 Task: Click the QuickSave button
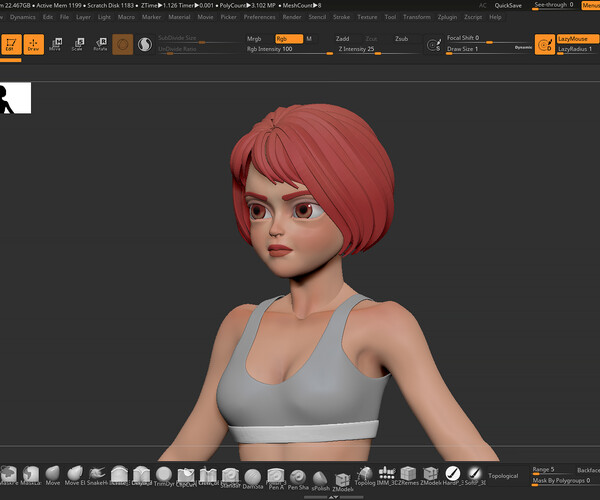(508, 5)
